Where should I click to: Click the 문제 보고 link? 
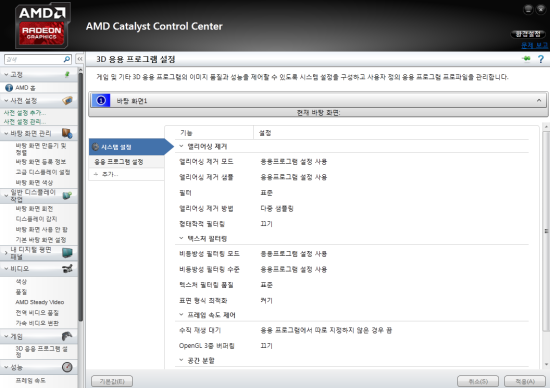(x=534, y=45)
